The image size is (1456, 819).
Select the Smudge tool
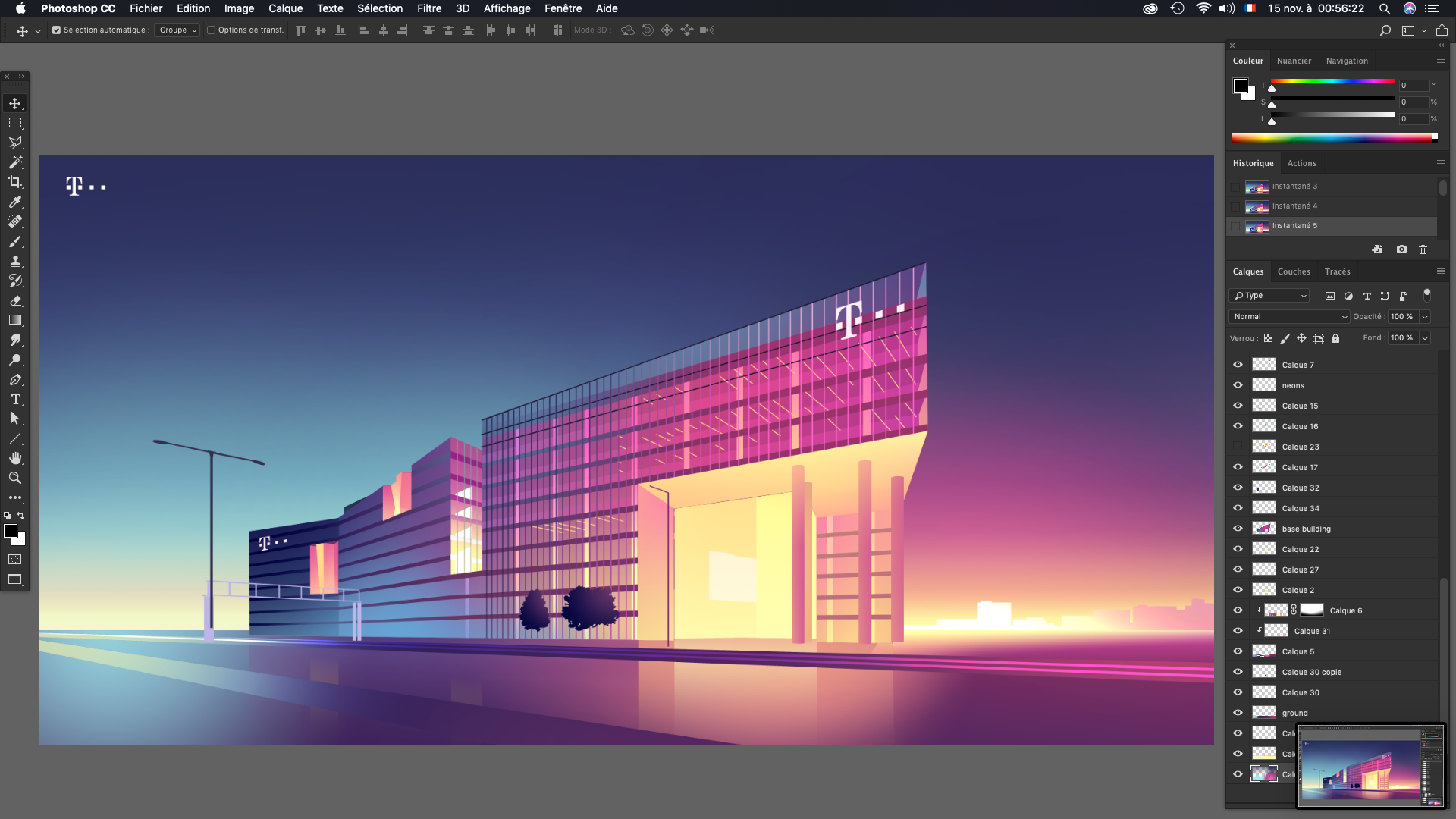coord(15,340)
